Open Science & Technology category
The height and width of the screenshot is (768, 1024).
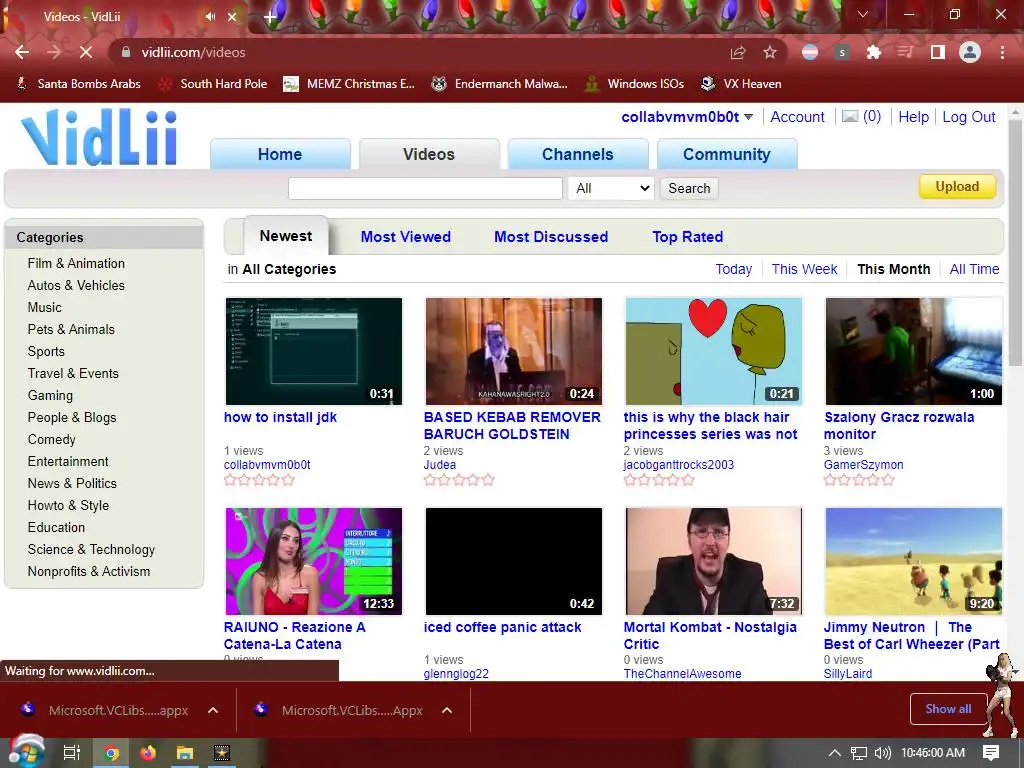click(x=91, y=549)
